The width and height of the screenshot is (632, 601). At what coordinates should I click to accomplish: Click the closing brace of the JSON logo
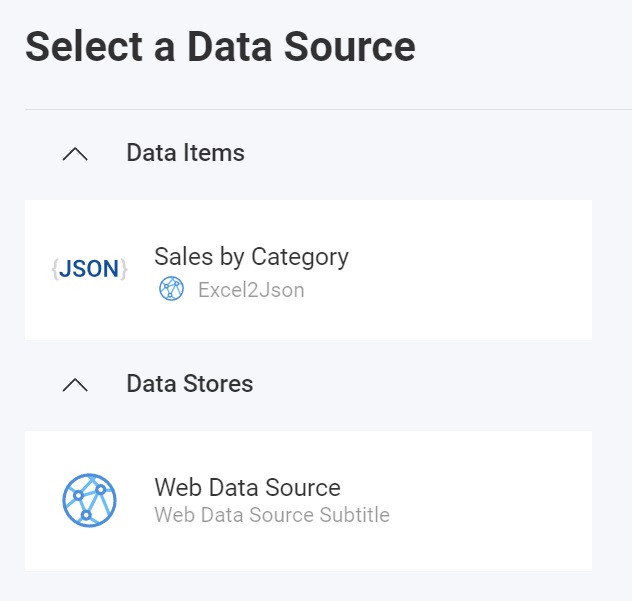pos(124,269)
